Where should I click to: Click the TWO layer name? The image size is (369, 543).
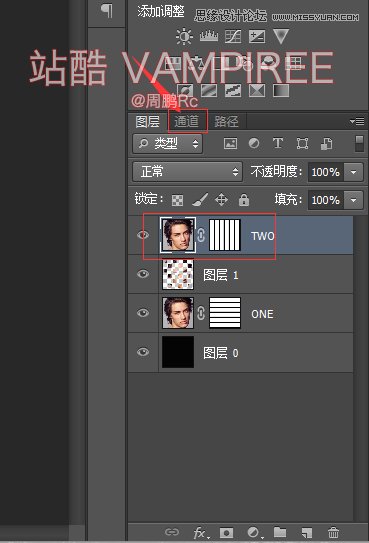tap(263, 236)
